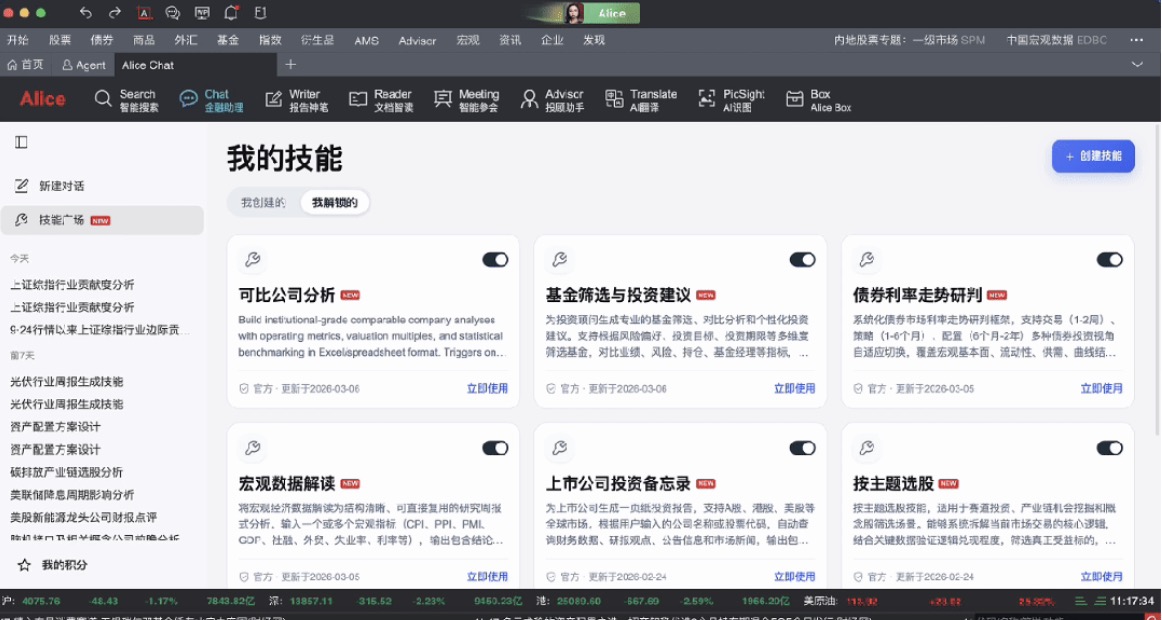Click 立即使用 on 宏观数据解读 card
Screen dimensions: 1162x620
pos(487,576)
